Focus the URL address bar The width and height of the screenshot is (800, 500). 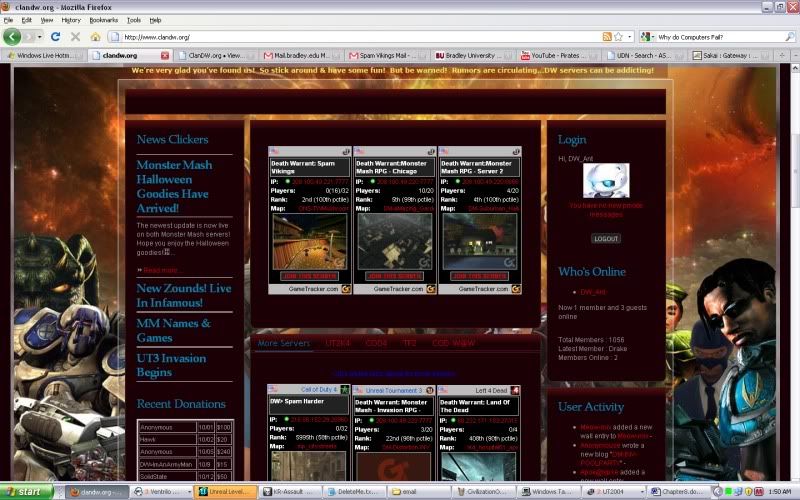click(x=361, y=37)
